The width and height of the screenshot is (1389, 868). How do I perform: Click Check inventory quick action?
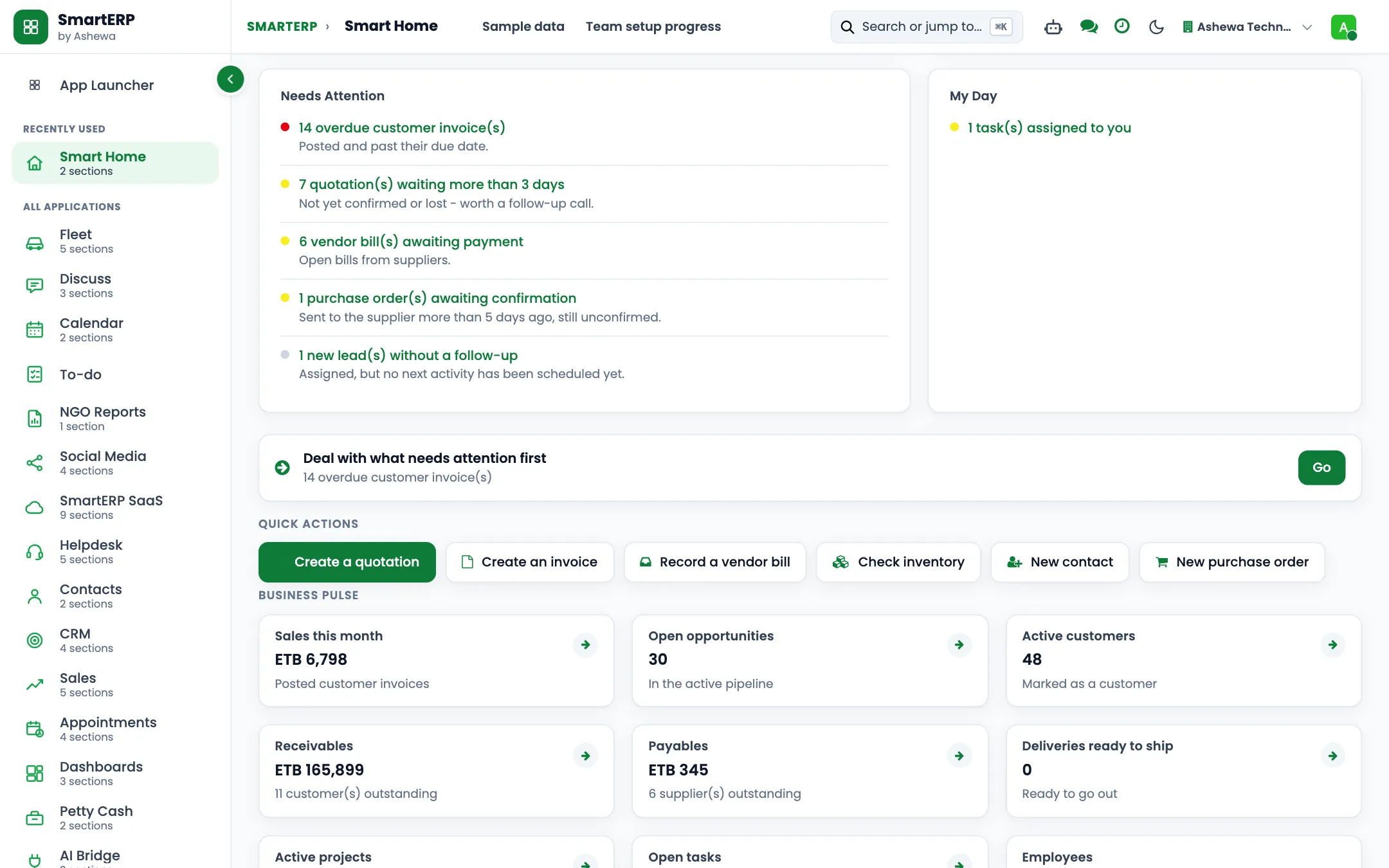coord(898,562)
